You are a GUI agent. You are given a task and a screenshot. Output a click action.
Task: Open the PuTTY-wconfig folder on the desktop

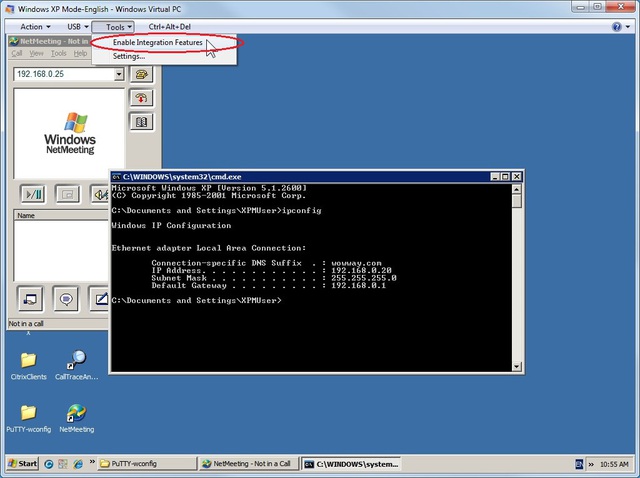tap(28, 418)
